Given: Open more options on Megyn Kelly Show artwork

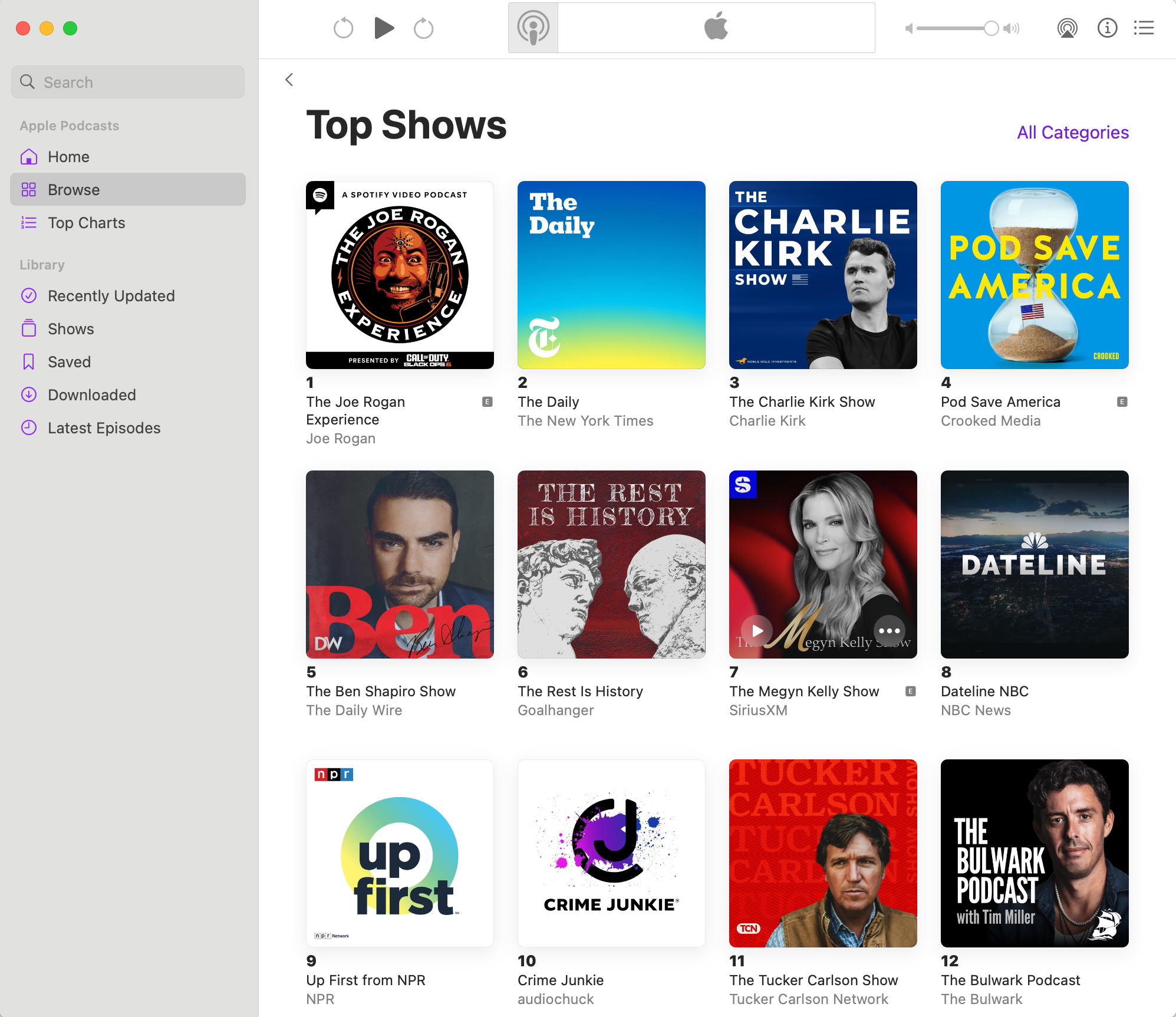Looking at the screenshot, I should [x=889, y=631].
